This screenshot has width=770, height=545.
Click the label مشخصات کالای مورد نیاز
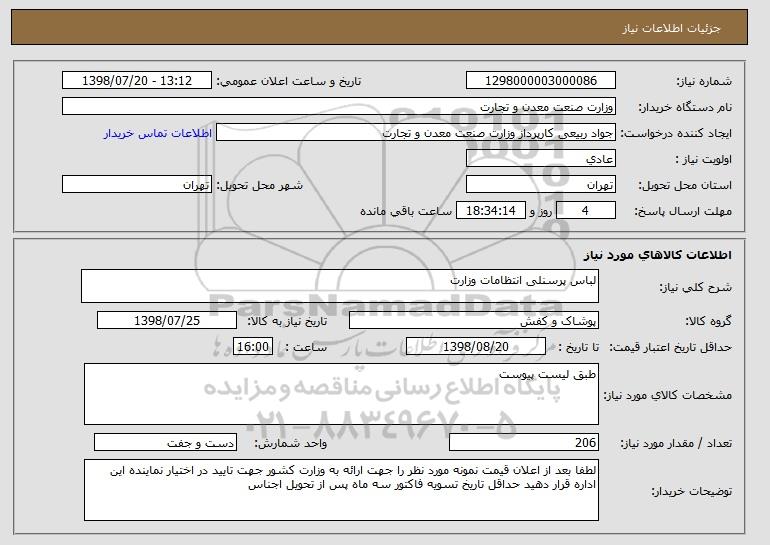tap(667, 395)
